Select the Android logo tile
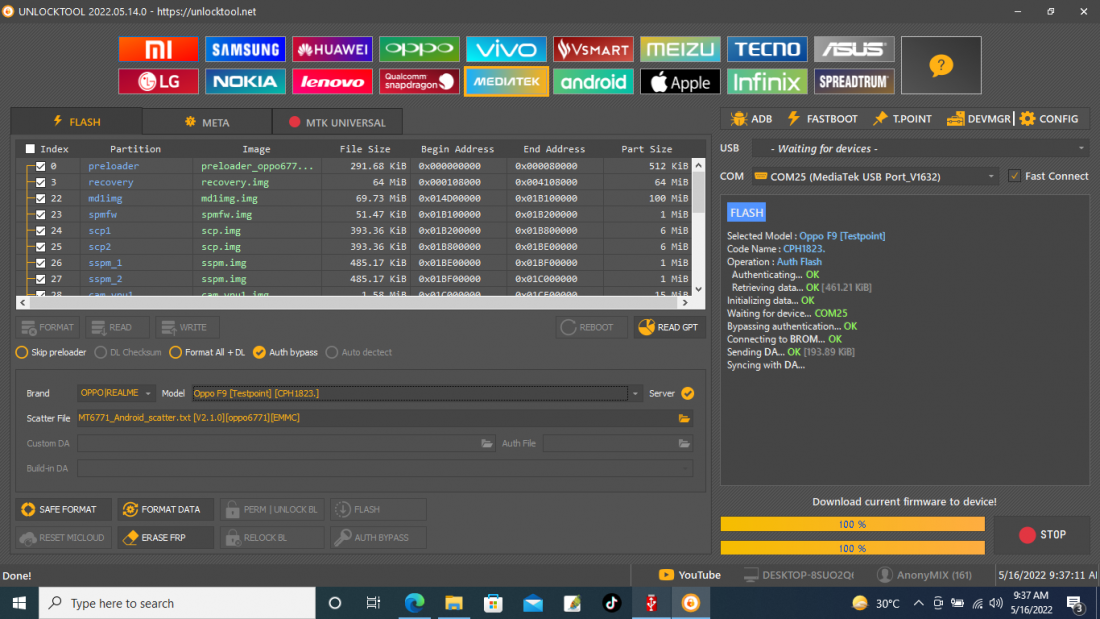The image size is (1100, 619). (x=593, y=81)
